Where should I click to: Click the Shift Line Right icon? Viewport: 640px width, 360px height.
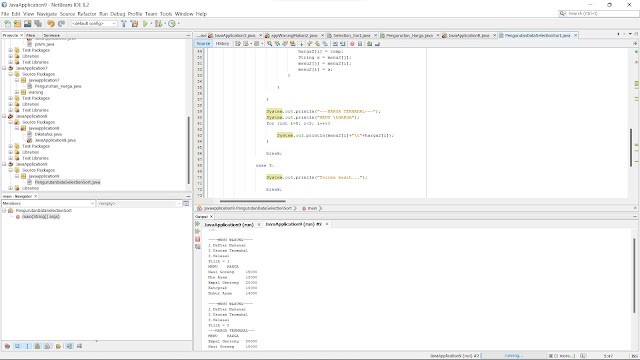pyautogui.click(x=342, y=43)
